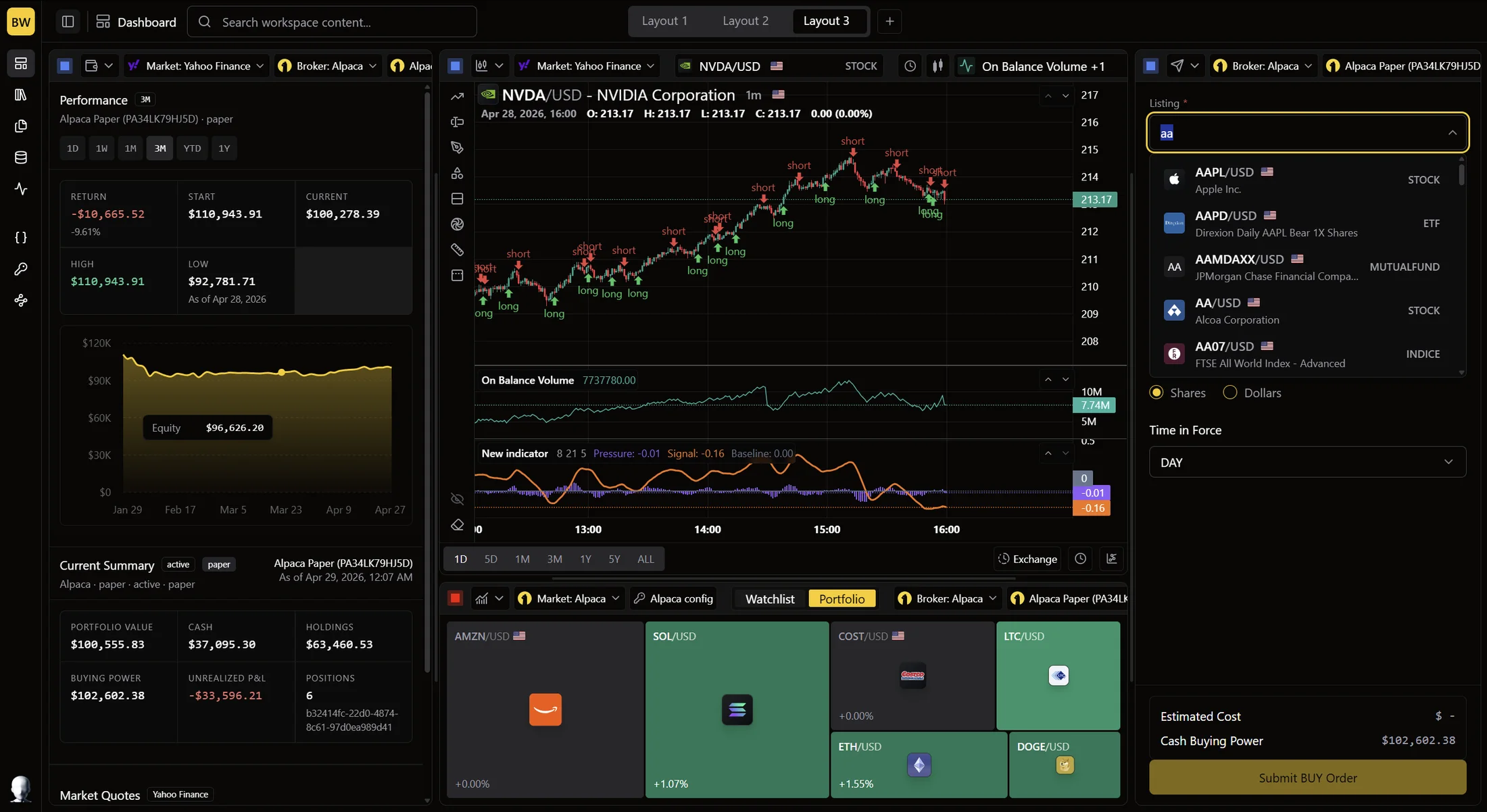
Task: Select YTD performance range
Action: tap(193, 149)
